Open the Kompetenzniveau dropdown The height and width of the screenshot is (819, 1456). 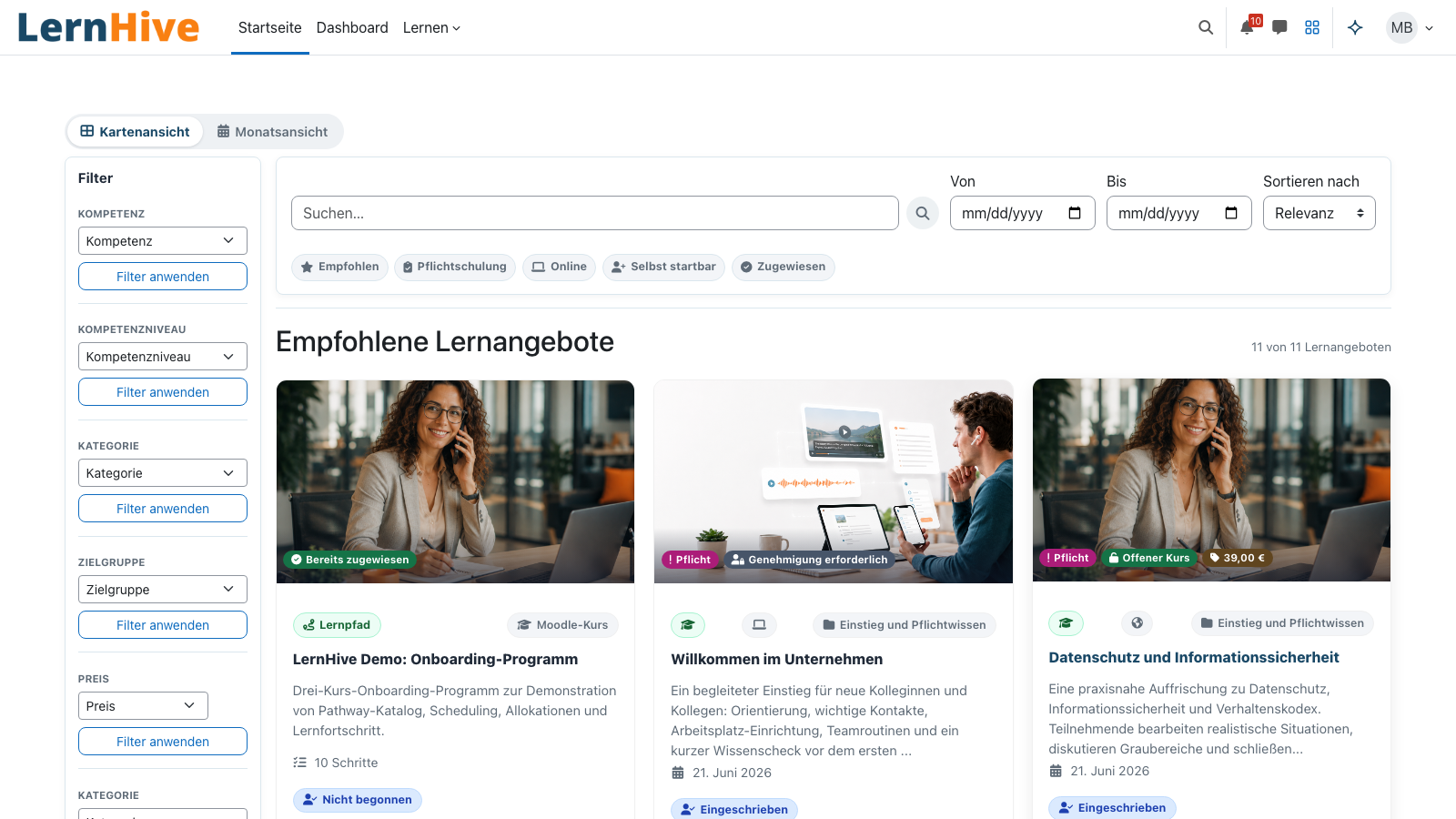tap(163, 357)
